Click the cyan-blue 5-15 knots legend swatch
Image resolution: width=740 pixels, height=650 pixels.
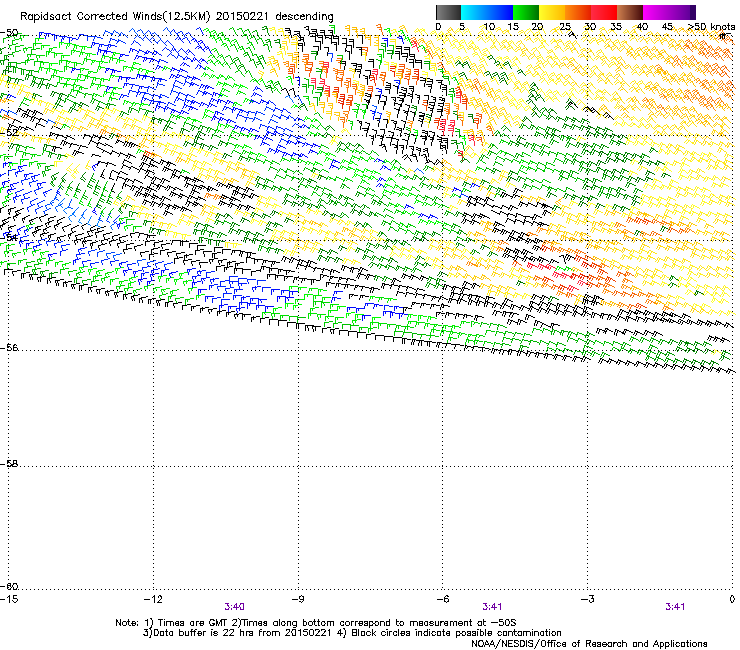click(x=487, y=12)
